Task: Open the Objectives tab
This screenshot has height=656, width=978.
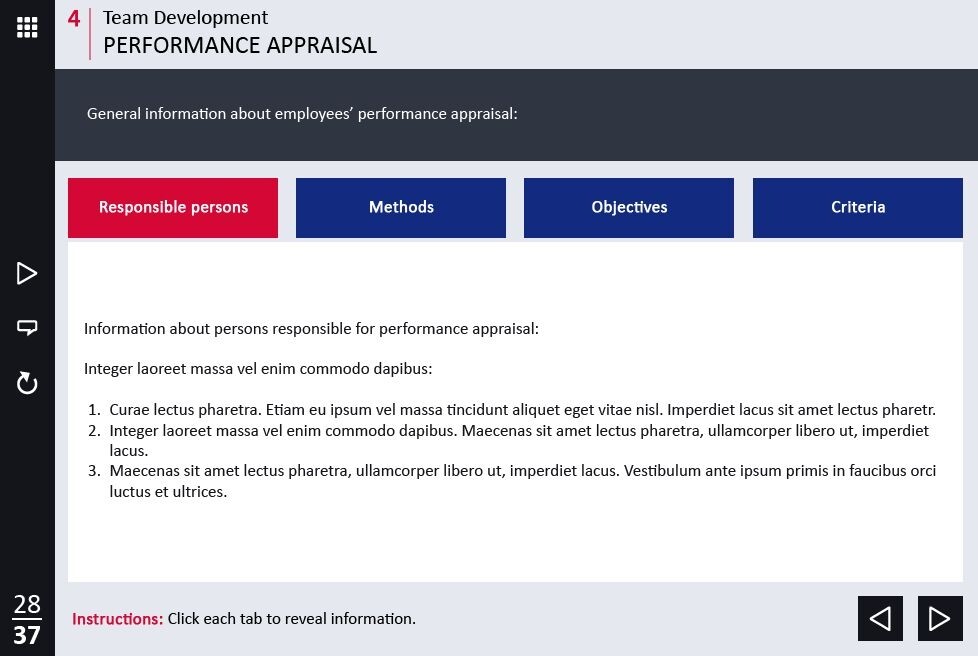Action: (629, 208)
